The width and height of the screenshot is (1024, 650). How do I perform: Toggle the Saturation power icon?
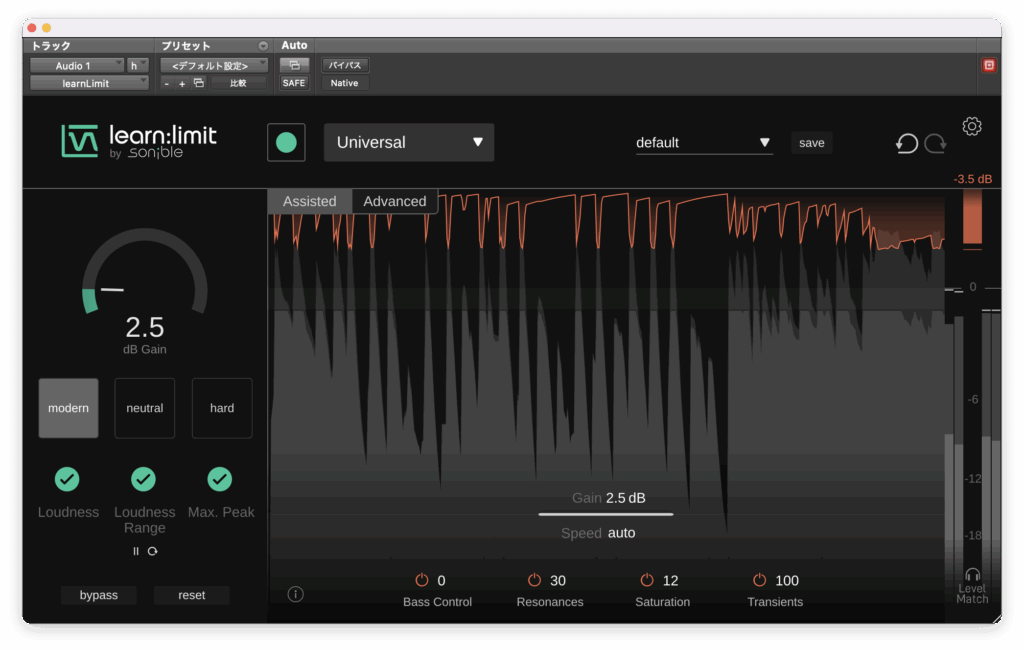pos(647,579)
